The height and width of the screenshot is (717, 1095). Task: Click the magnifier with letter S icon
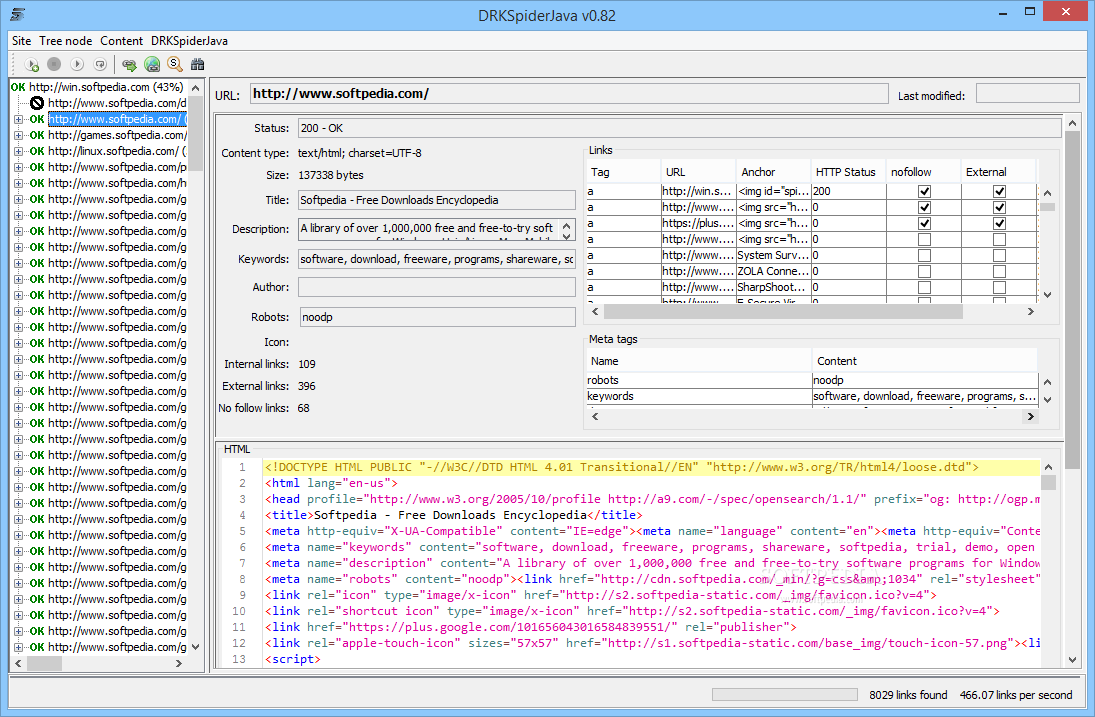click(175, 64)
